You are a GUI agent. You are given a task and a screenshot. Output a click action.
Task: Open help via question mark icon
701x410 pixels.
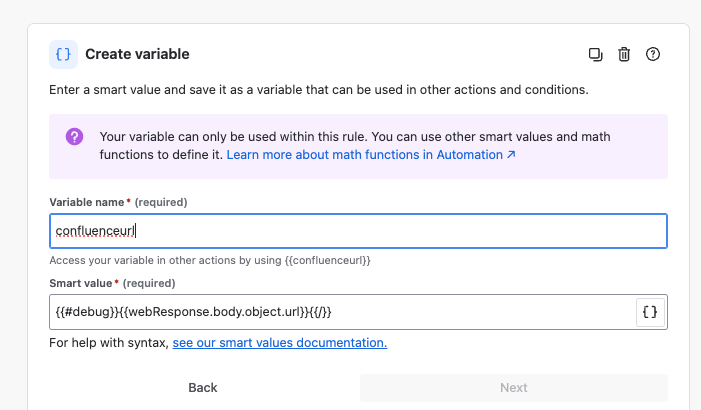653,54
